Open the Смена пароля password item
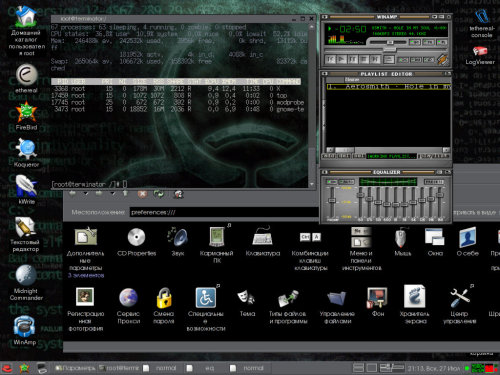 (164, 306)
